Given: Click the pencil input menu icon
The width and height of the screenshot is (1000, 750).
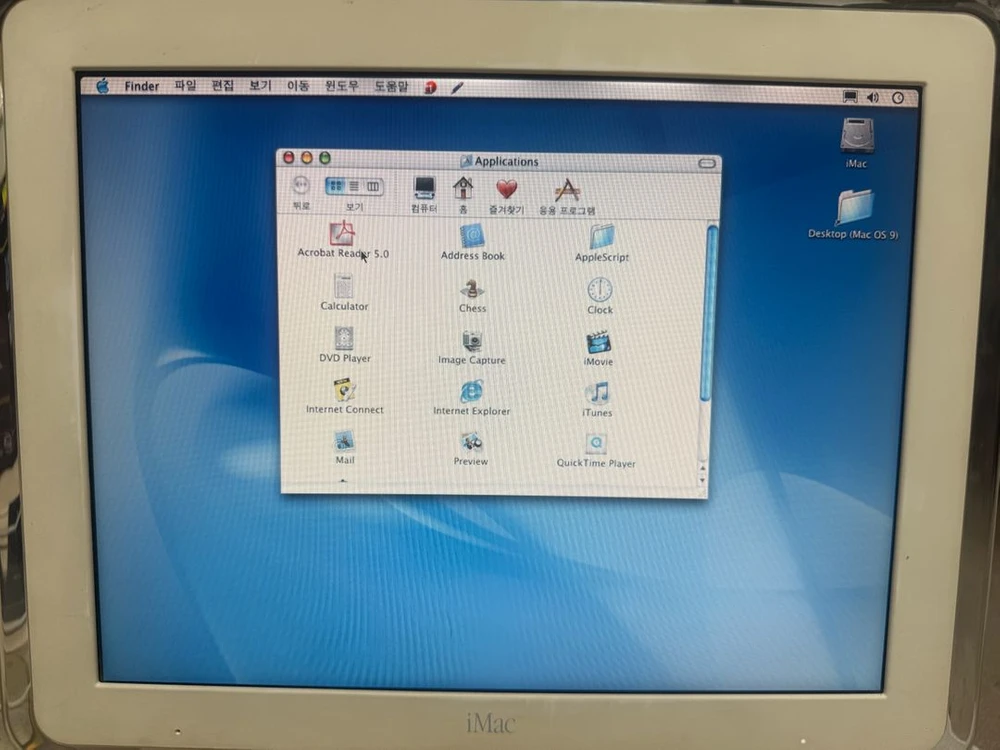Looking at the screenshot, I should coord(457,88).
